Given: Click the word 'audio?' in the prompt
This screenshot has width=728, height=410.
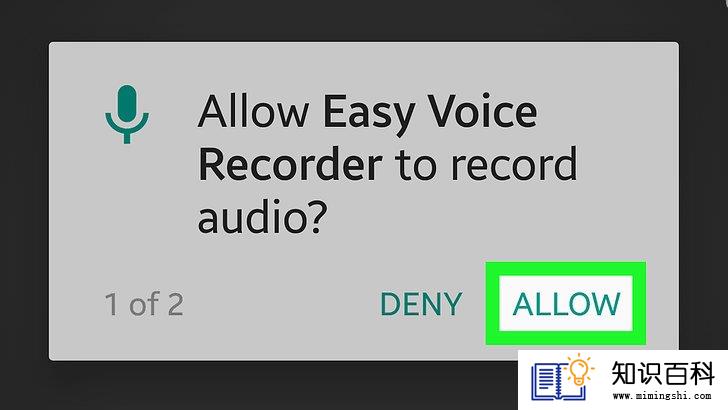Looking at the screenshot, I should pyautogui.click(x=262, y=217).
